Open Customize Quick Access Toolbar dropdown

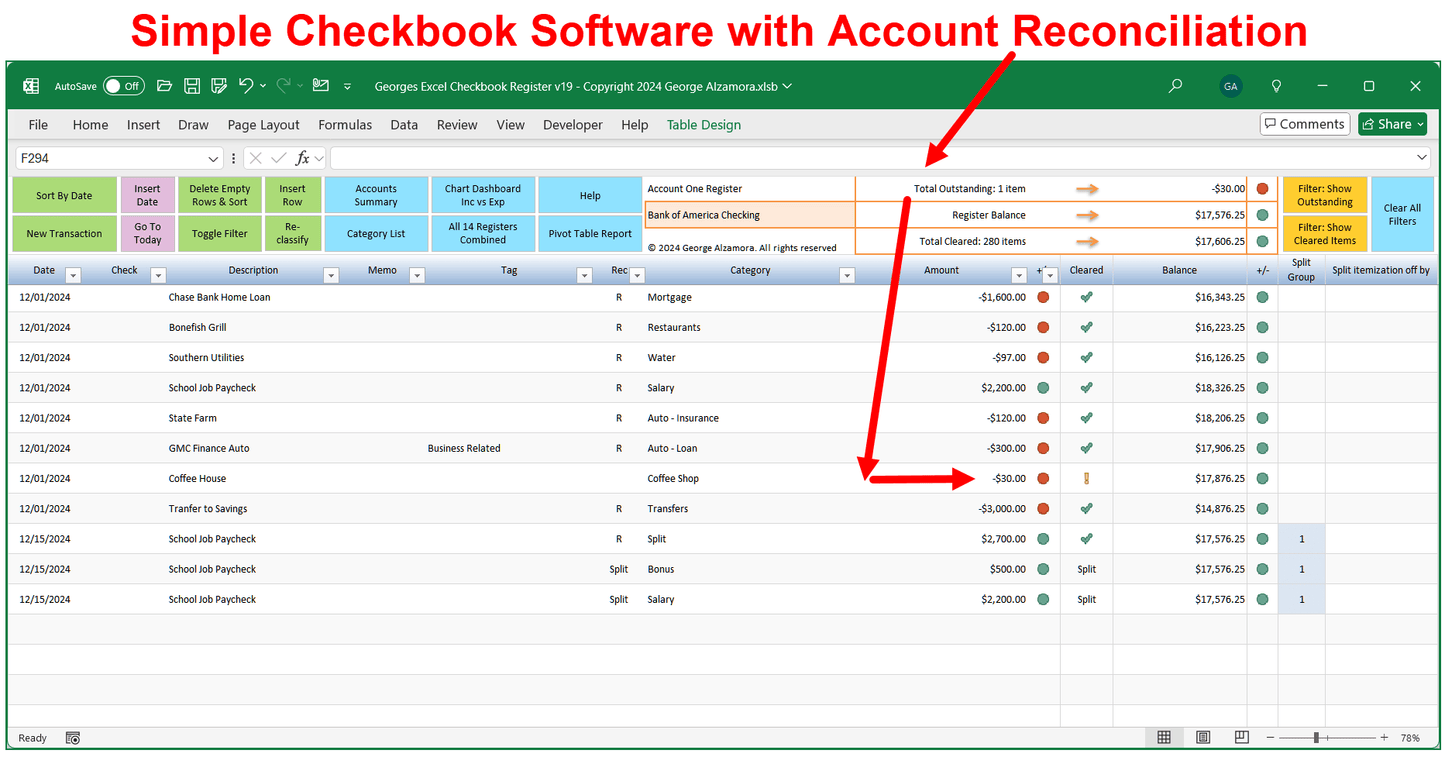348,87
